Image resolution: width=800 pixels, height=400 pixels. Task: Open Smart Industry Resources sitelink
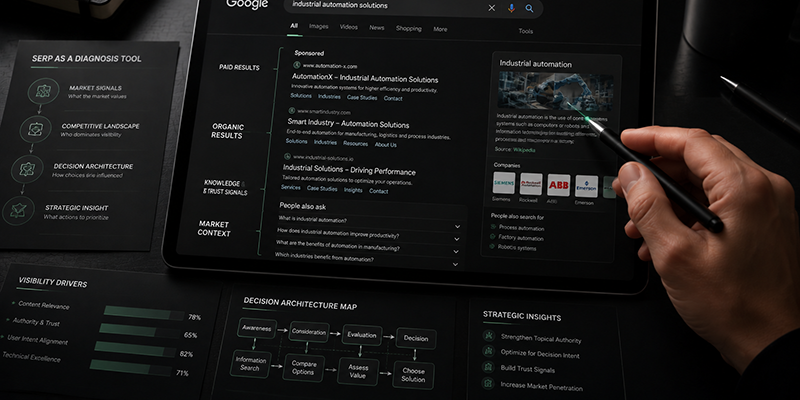coord(355,144)
